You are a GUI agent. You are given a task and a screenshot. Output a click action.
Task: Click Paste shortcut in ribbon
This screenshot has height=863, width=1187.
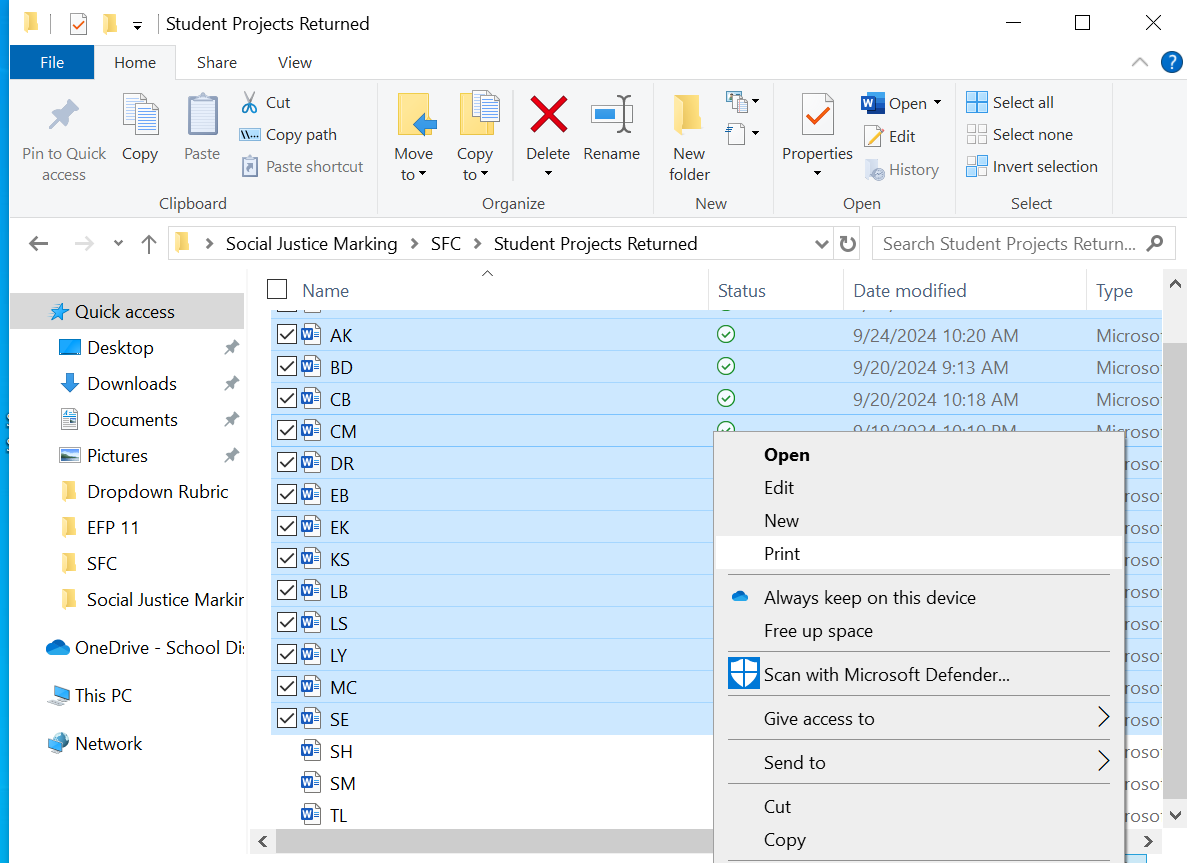click(302, 167)
